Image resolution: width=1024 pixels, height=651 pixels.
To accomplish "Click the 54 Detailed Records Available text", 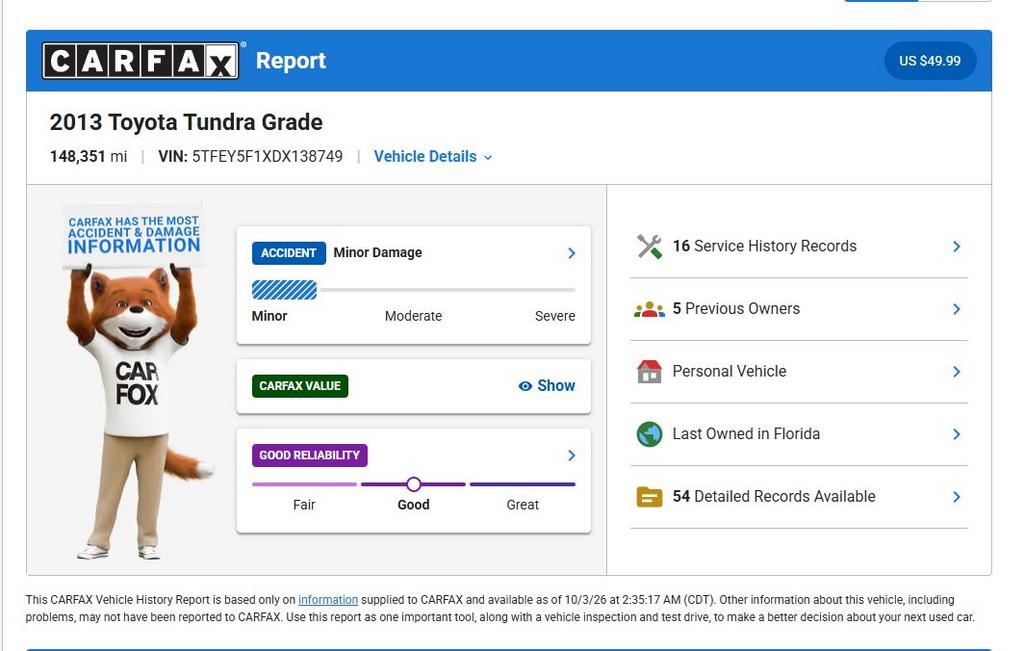I will (x=774, y=497).
